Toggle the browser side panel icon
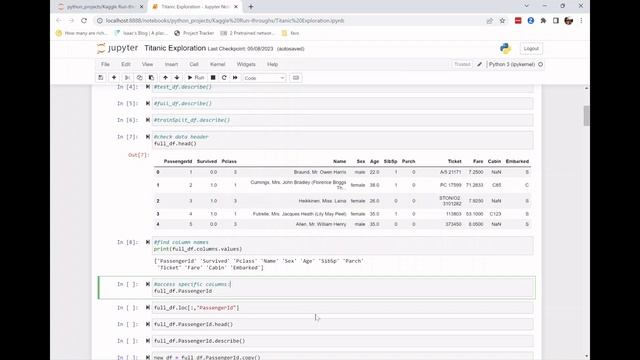Image resolution: width=640 pixels, height=360 pixels. 556,21
